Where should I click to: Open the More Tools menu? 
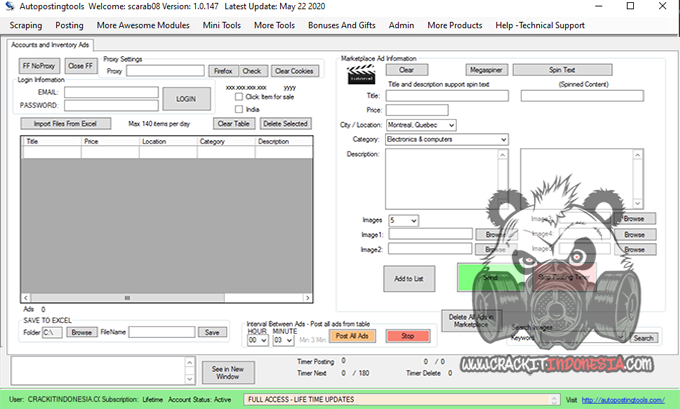click(x=275, y=25)
